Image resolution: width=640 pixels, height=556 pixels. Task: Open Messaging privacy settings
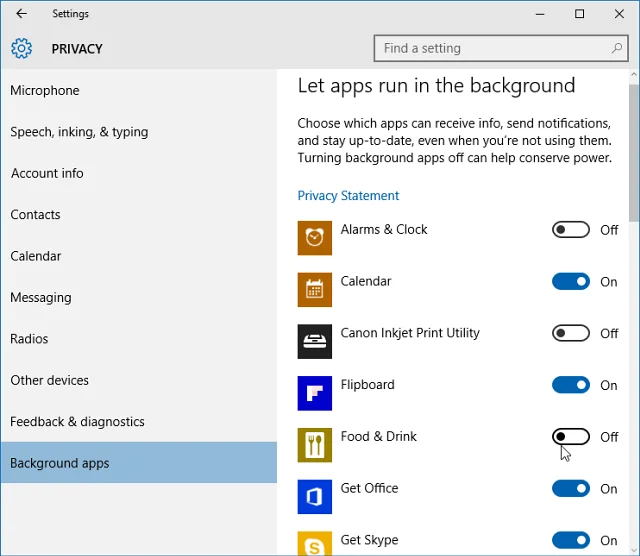pyautogui.click(x=139, y=298)
